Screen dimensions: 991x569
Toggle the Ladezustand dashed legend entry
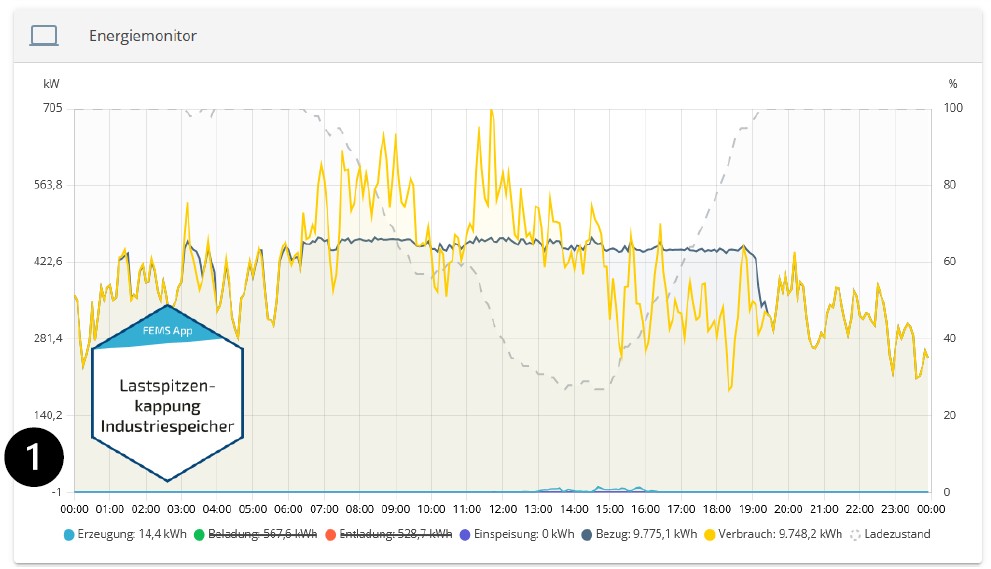(x=890, y=534)
